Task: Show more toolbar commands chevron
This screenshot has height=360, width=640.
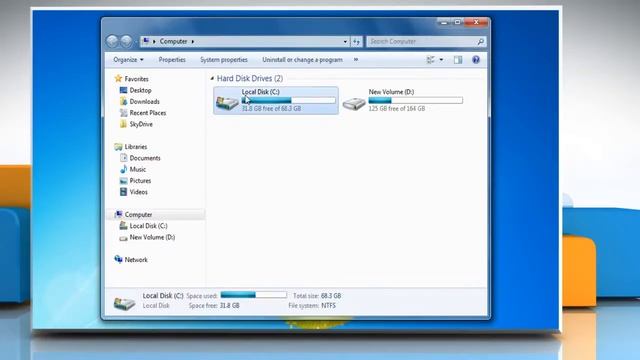Action: [x=356, y=60]
